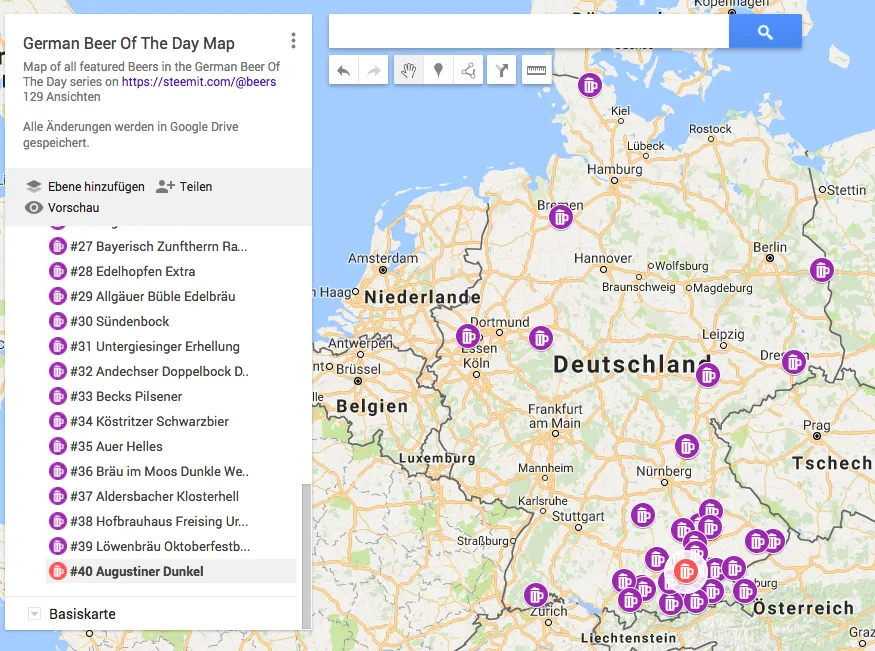Click beer marker north of Nürnberg

(687, 446)
